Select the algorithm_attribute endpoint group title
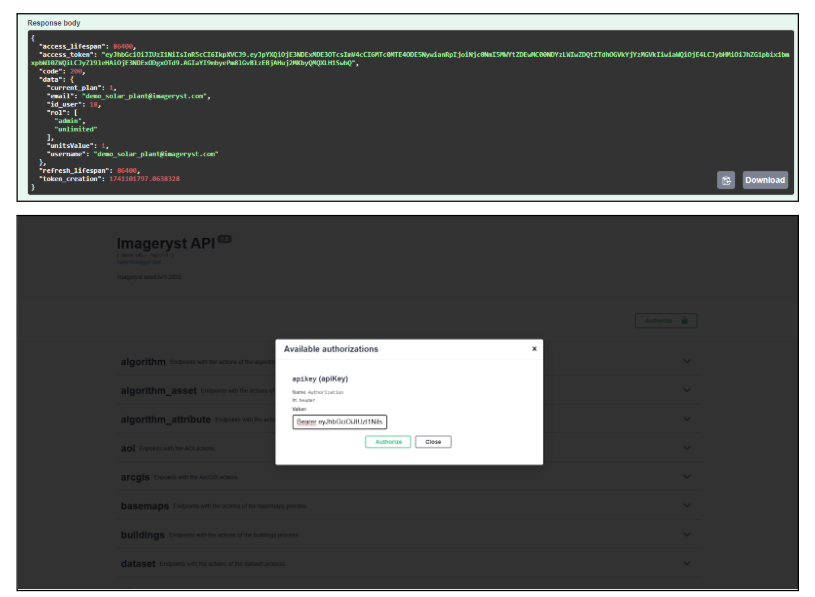 tap(165, 419)
